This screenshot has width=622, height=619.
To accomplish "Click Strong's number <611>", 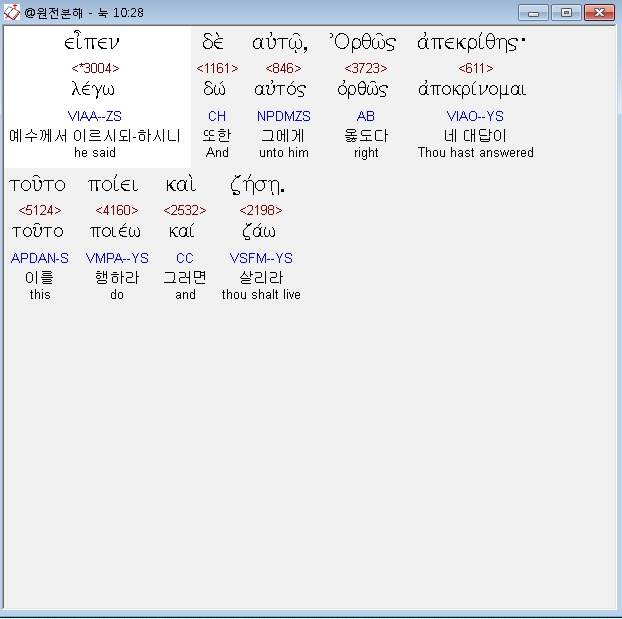I will [476, 68].
